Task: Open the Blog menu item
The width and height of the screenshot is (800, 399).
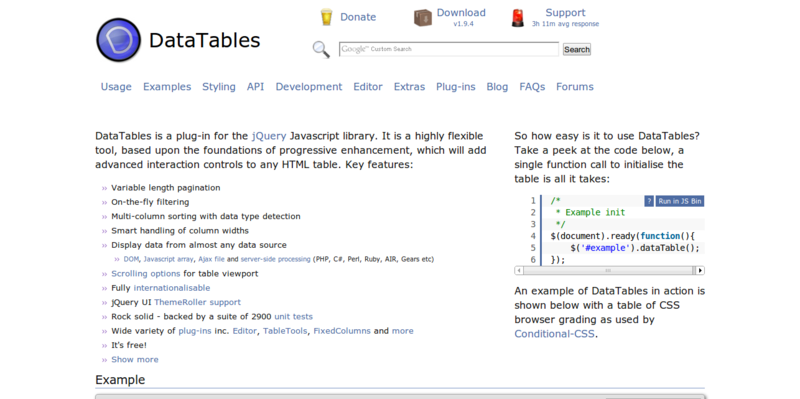Action: click(497, 87)
